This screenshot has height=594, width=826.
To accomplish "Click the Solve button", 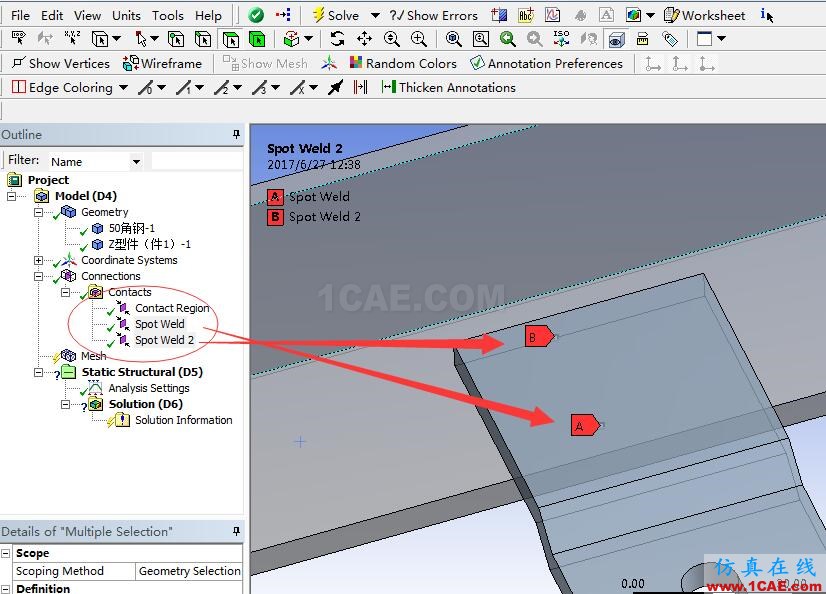I will coord(336,16).
